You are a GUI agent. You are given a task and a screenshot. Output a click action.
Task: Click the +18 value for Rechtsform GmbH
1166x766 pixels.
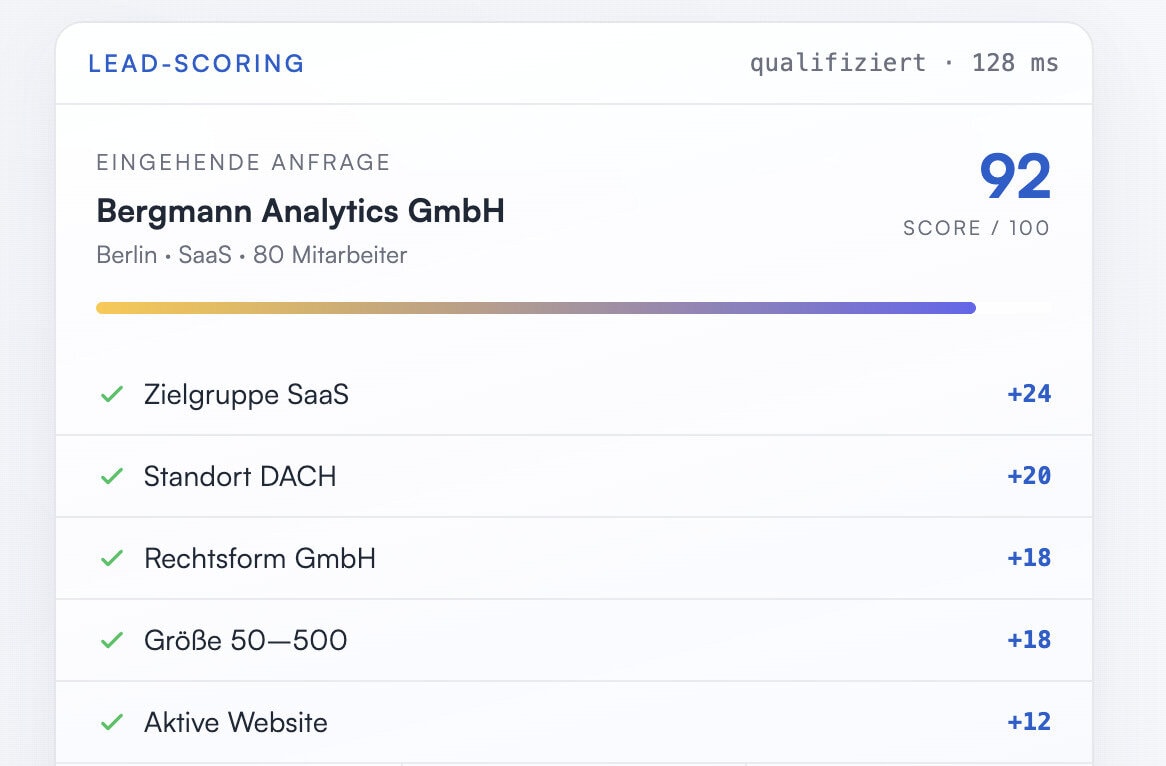[x=1029, y=557]
